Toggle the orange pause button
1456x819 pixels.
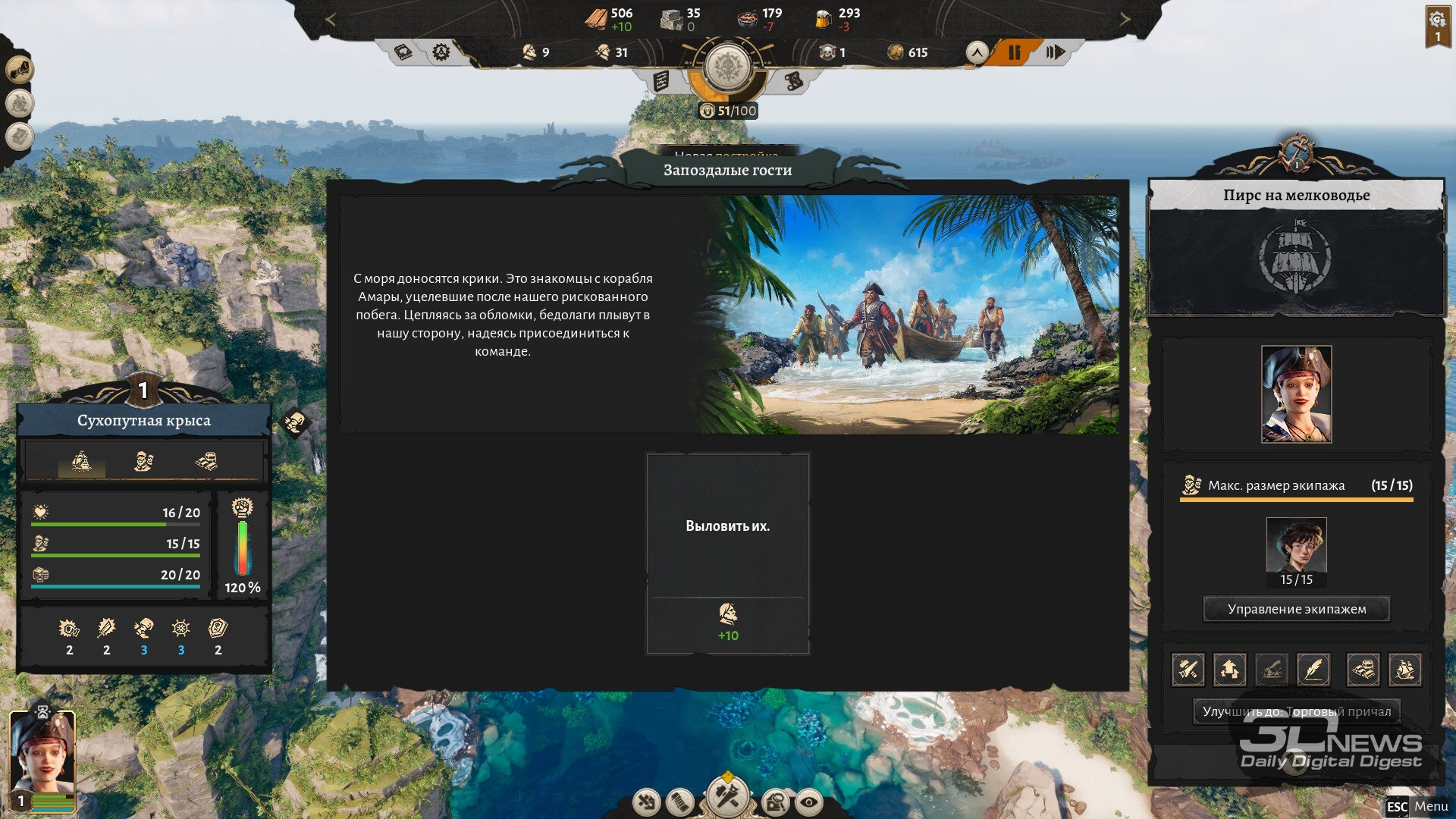1014,52
